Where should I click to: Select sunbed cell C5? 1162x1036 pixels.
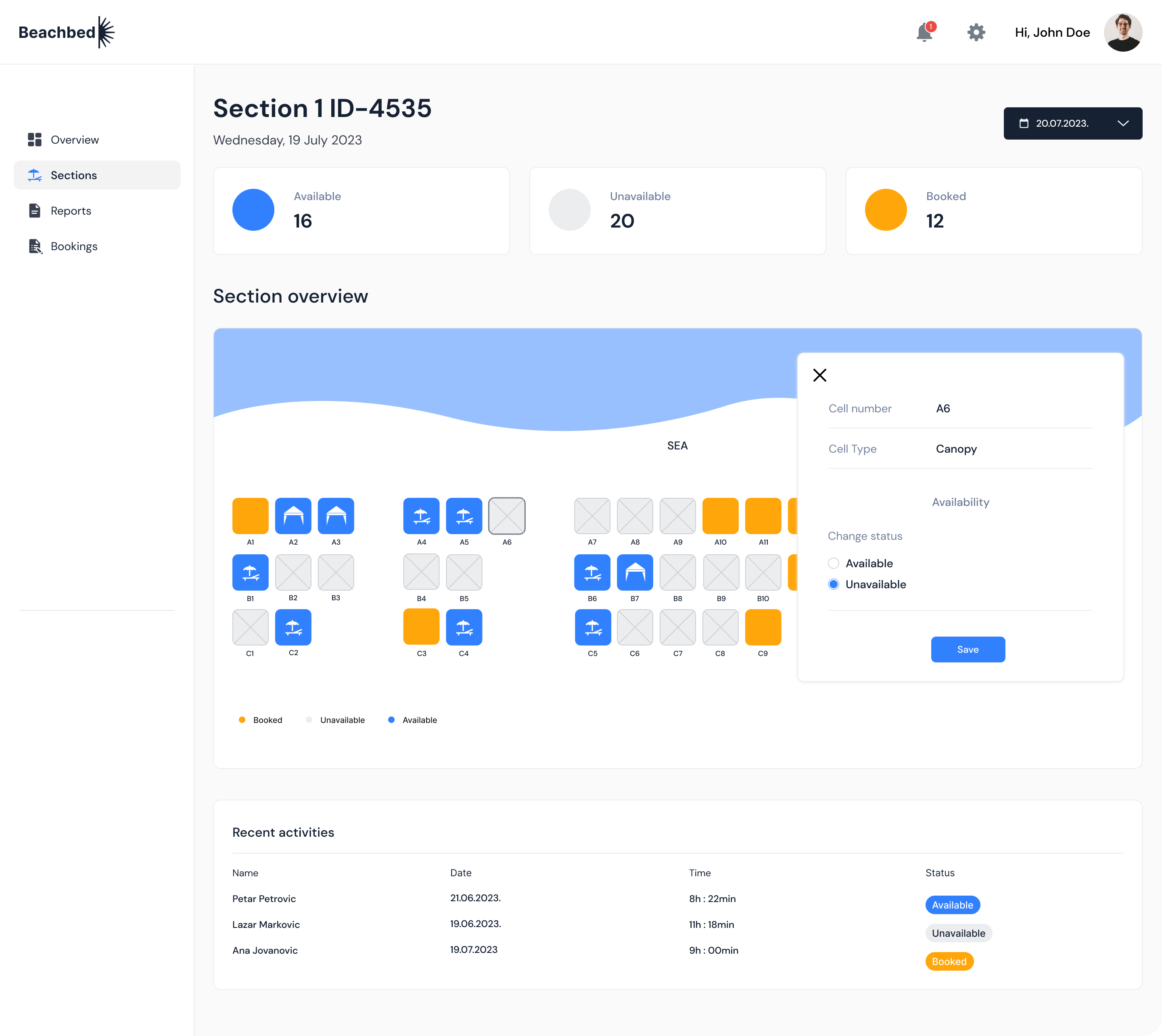coord(593,627)
